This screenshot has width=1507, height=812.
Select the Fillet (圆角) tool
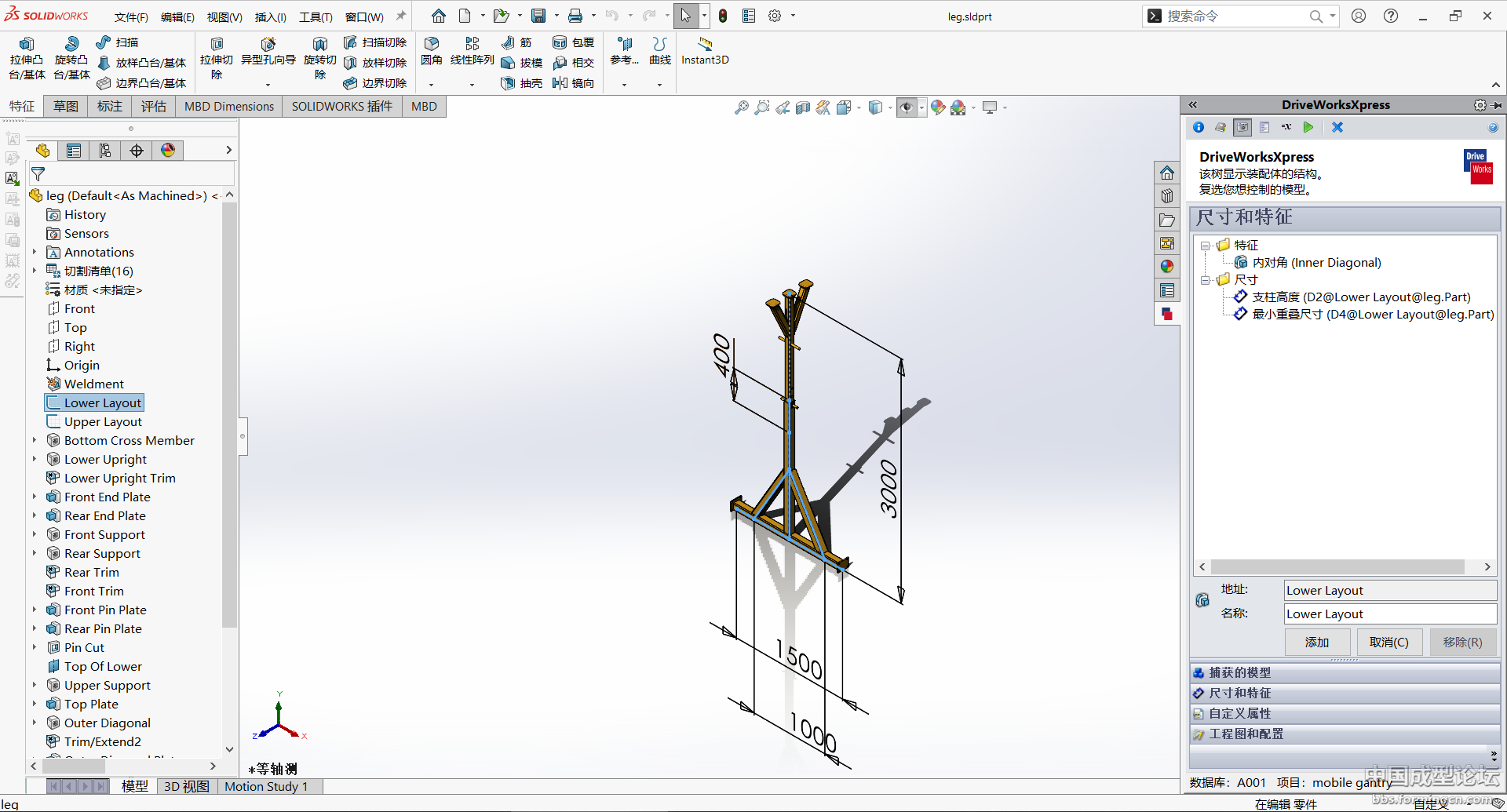coord(431,51)
